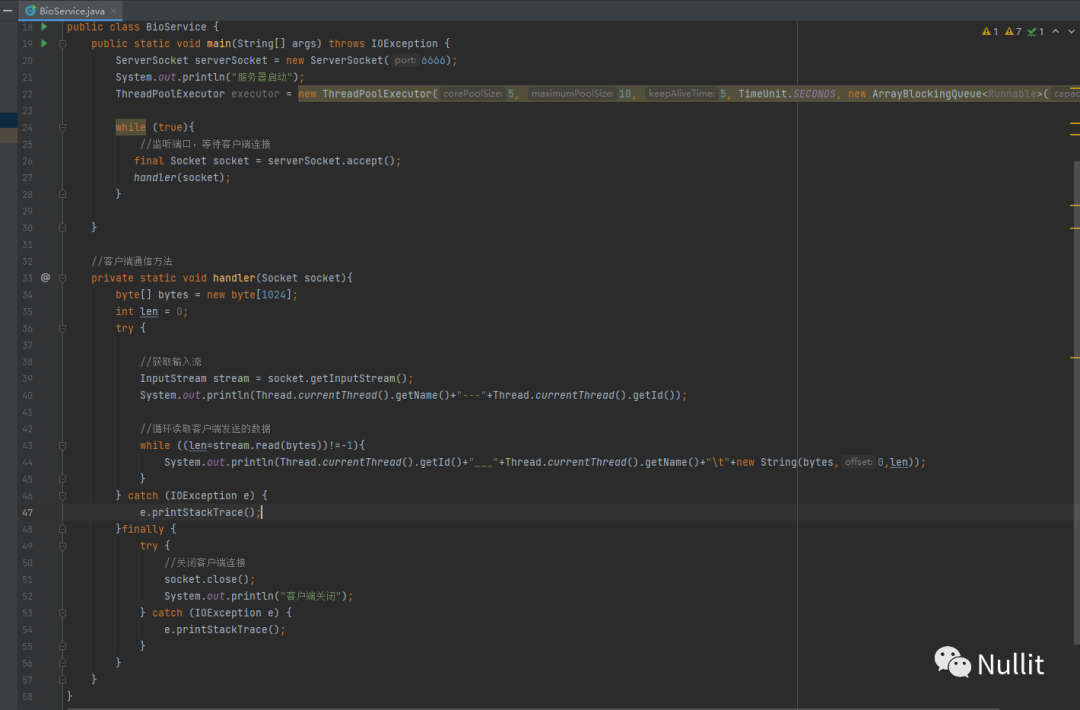Click 'TimeUnit.SECONDS' on line 22
Viewport: 1080px width, 710px height.
click(787, 94)
